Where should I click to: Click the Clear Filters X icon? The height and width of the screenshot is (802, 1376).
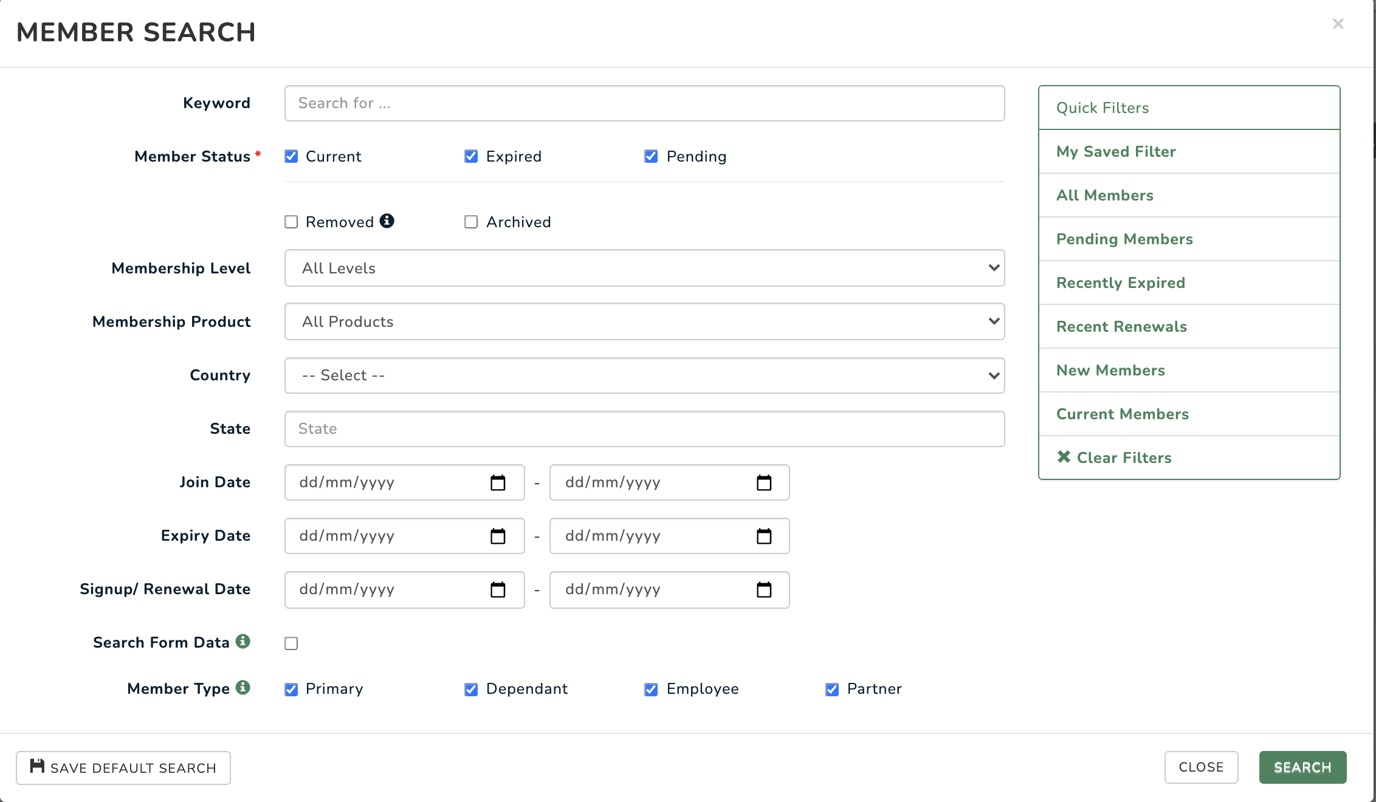point(1063,457)
